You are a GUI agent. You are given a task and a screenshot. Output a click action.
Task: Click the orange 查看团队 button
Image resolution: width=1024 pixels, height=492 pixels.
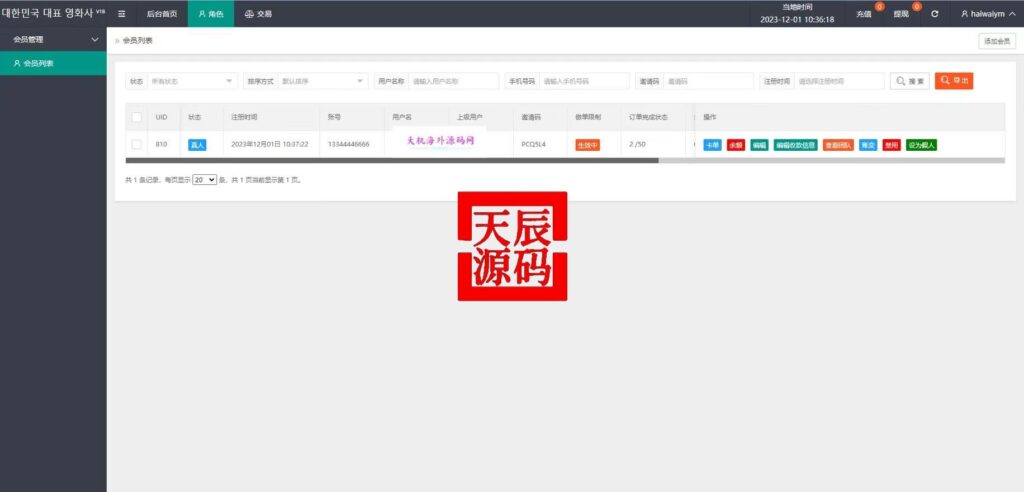point(839,145)
